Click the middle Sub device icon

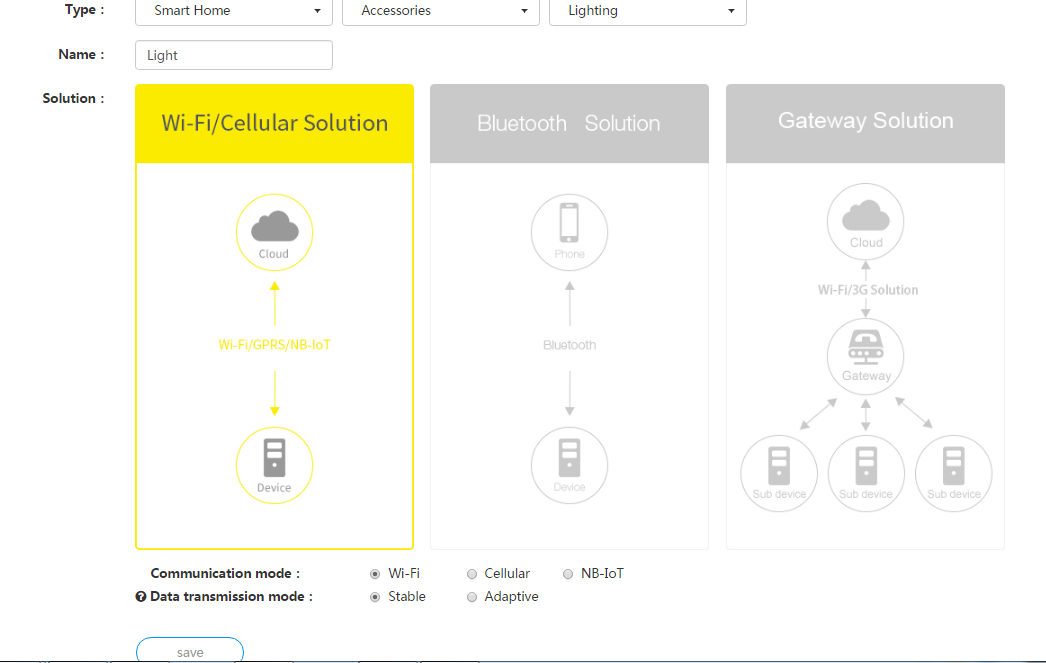coord(865,473)
